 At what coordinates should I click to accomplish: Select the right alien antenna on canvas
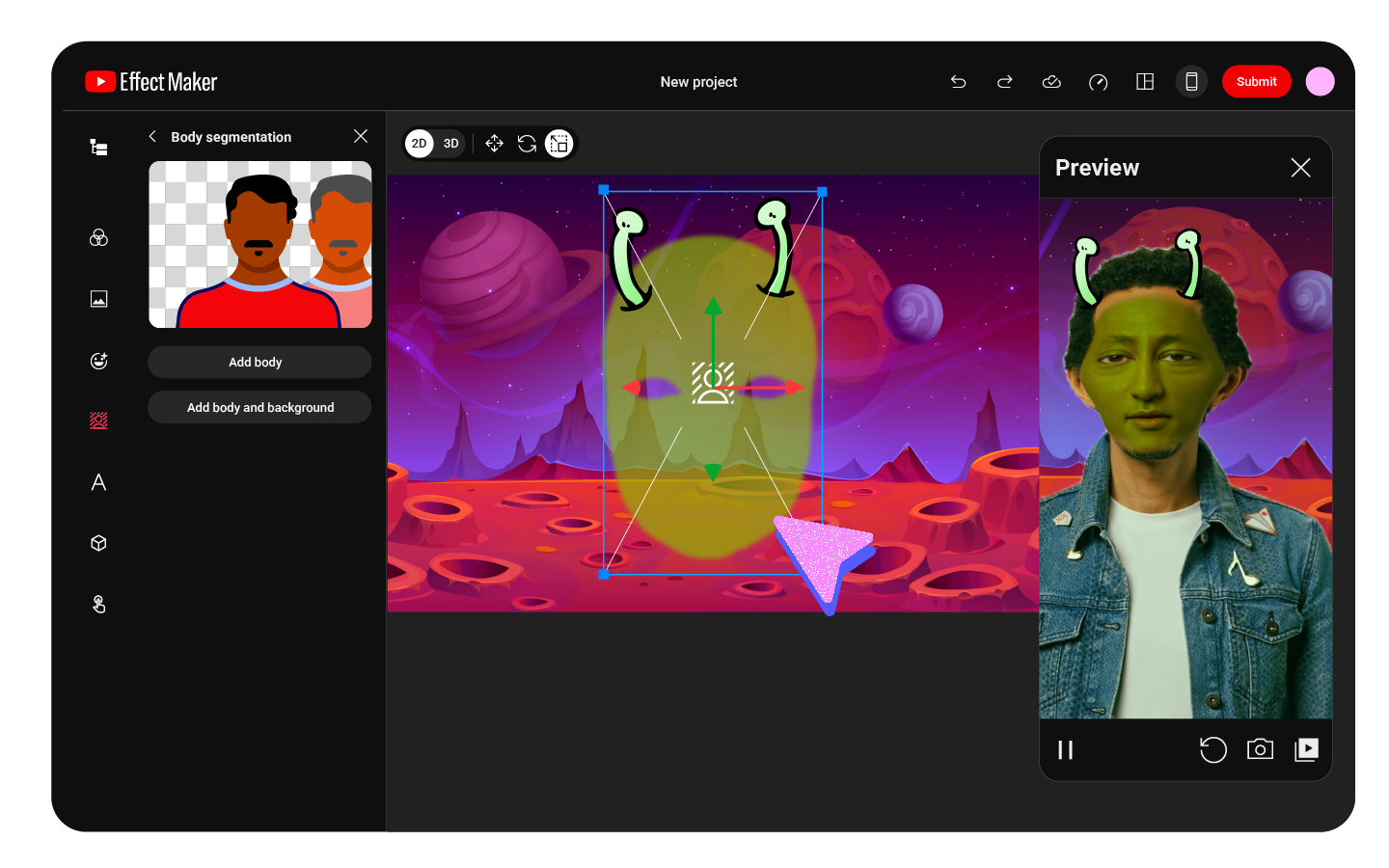pos(776,248)
